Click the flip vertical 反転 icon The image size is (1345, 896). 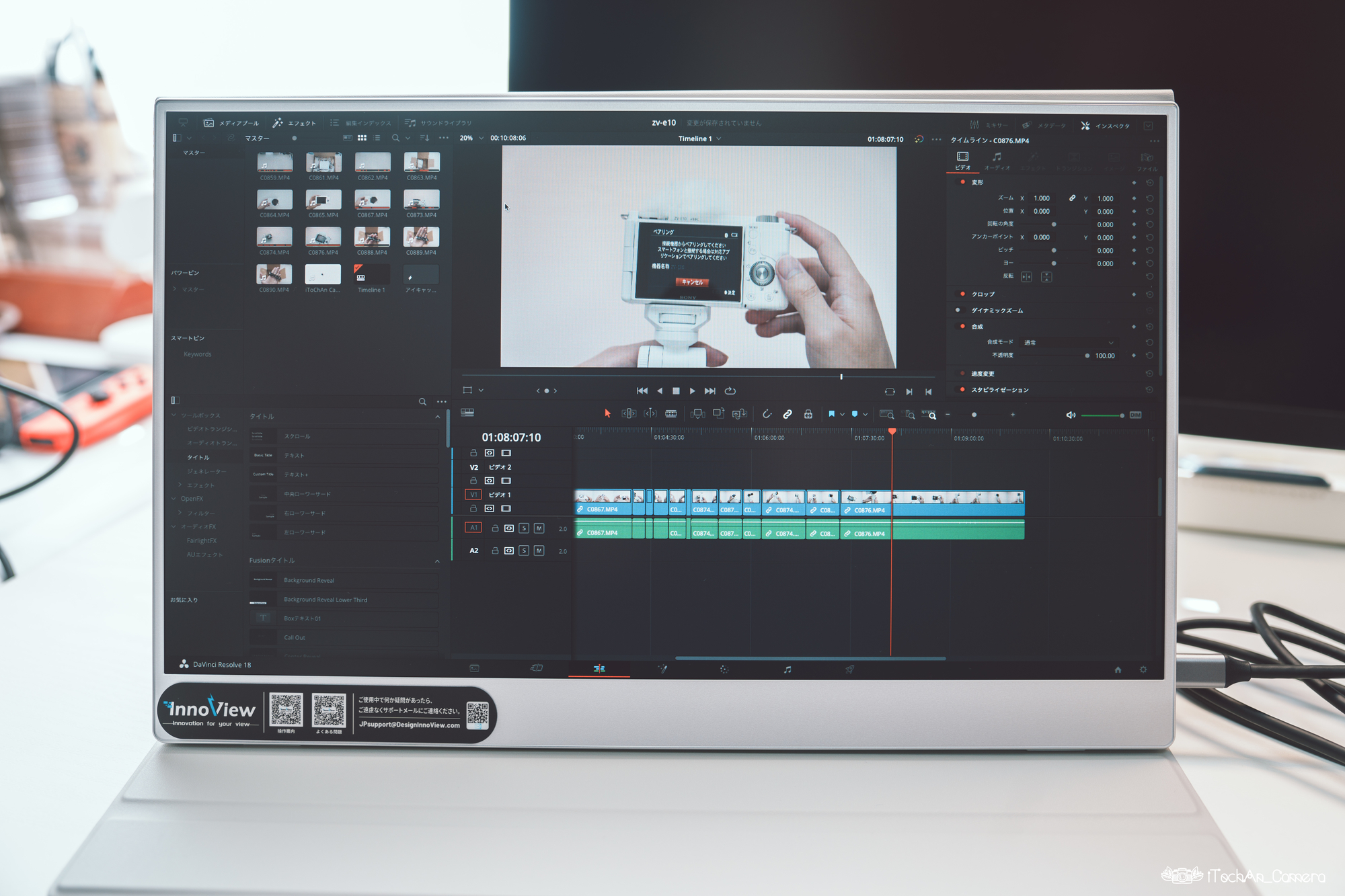click(x=1046, y=276)
